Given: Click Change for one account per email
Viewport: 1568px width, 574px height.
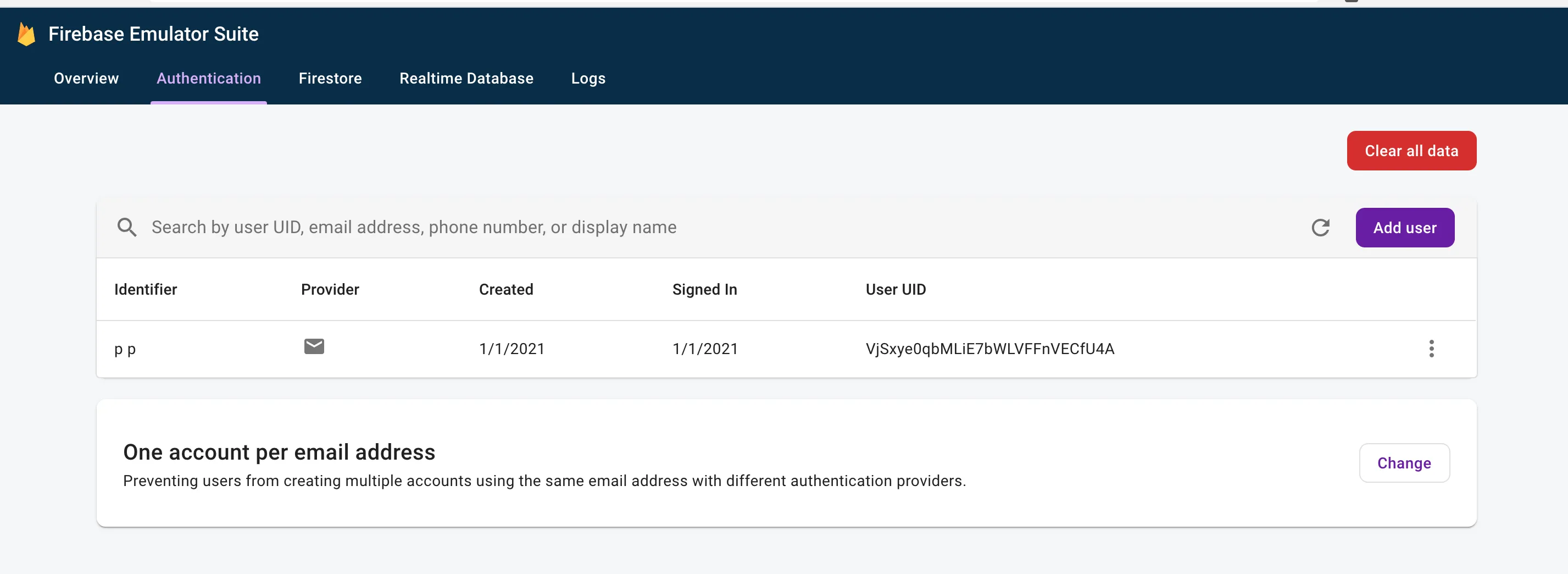Looking at the screenshot, I should coord(1404,463).
